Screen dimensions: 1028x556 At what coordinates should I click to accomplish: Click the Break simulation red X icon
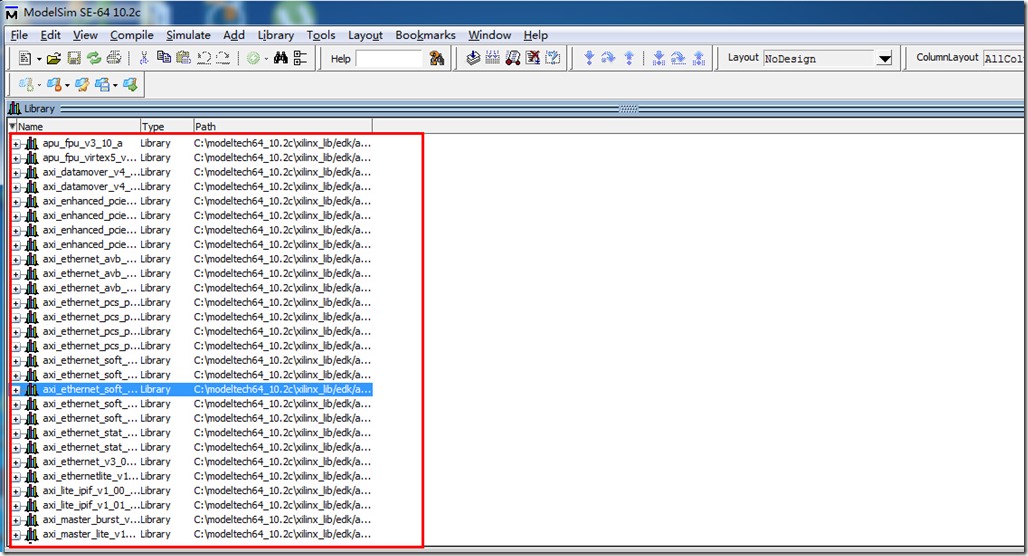coord(533,58)
